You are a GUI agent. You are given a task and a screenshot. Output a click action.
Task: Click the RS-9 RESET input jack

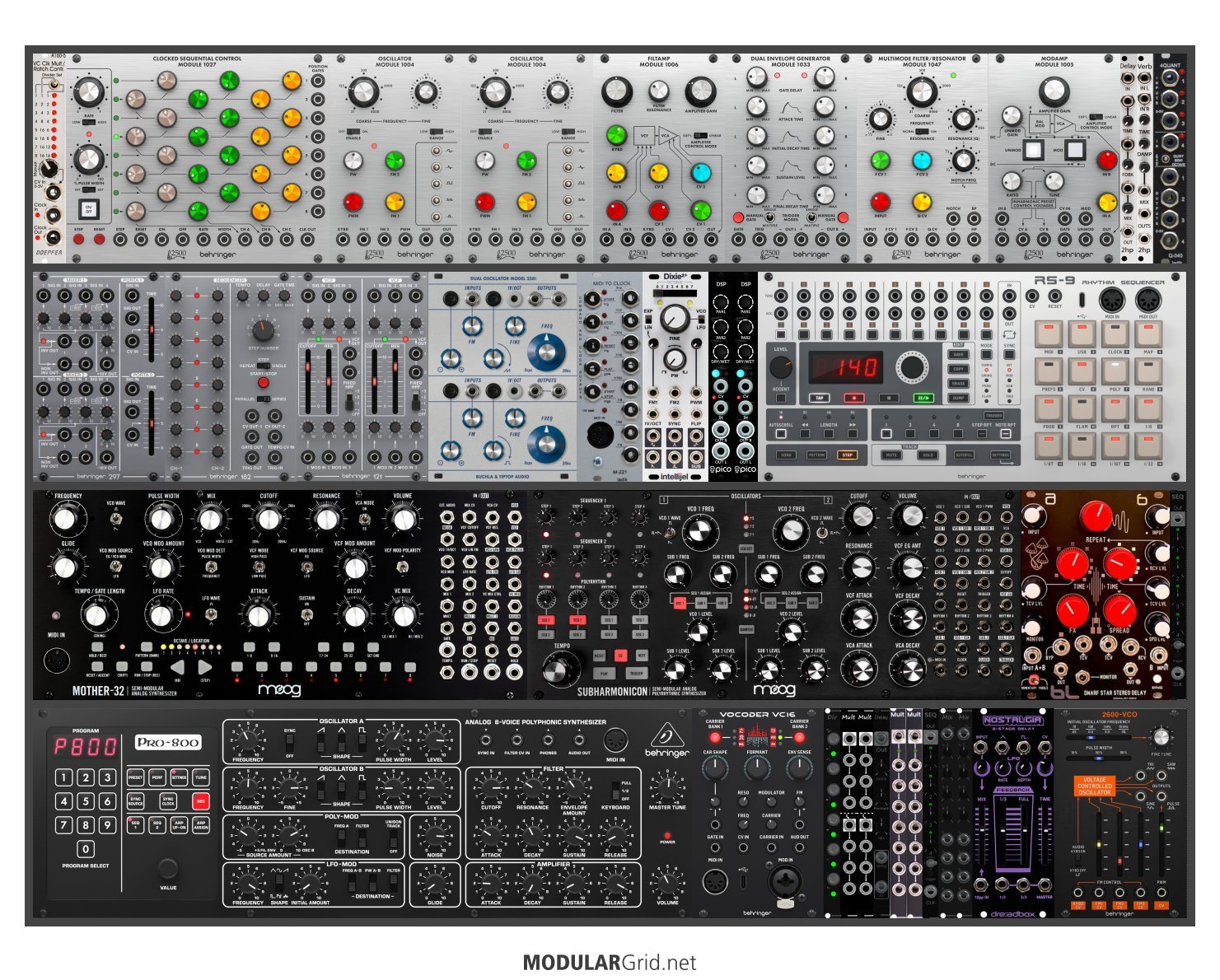pos(1054,296)
